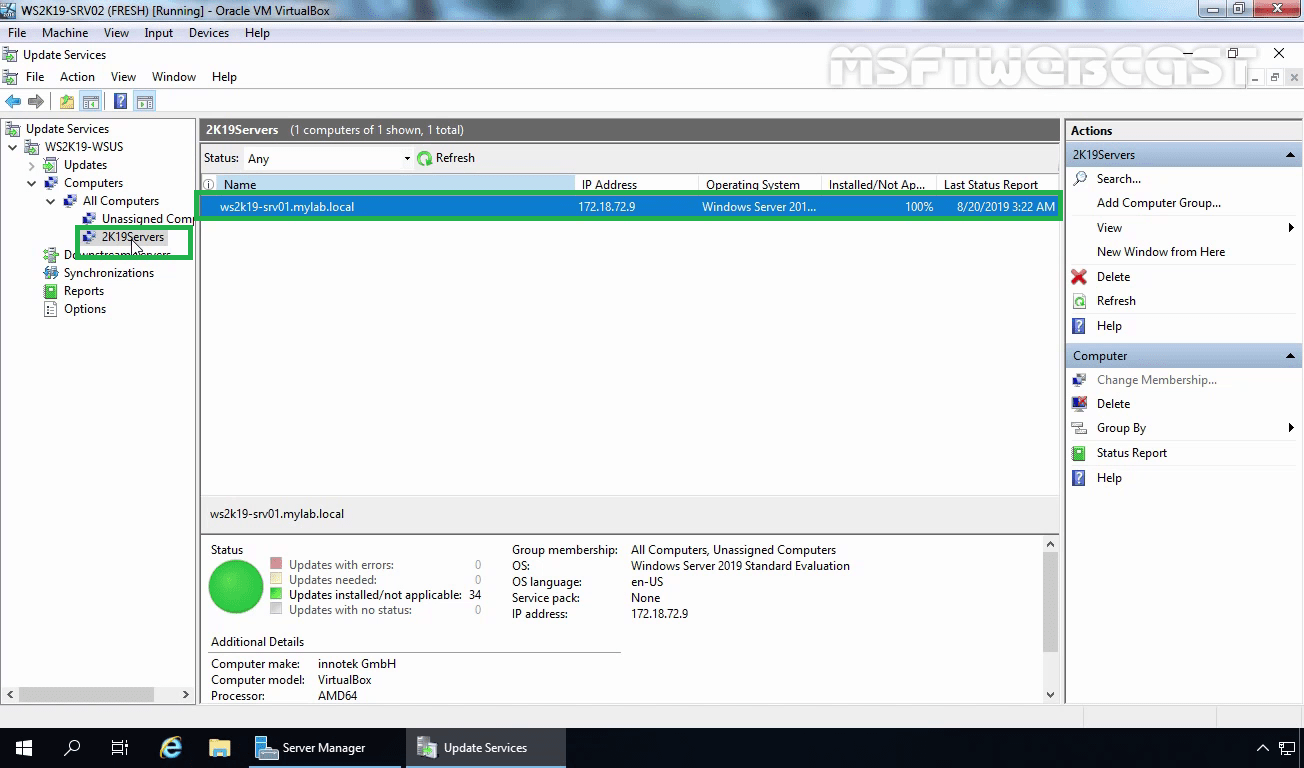Image resolution: width=1304 pixels, height=768 pixels.
Task: Click the Options tree icon
Action: [x=51, y=309]
